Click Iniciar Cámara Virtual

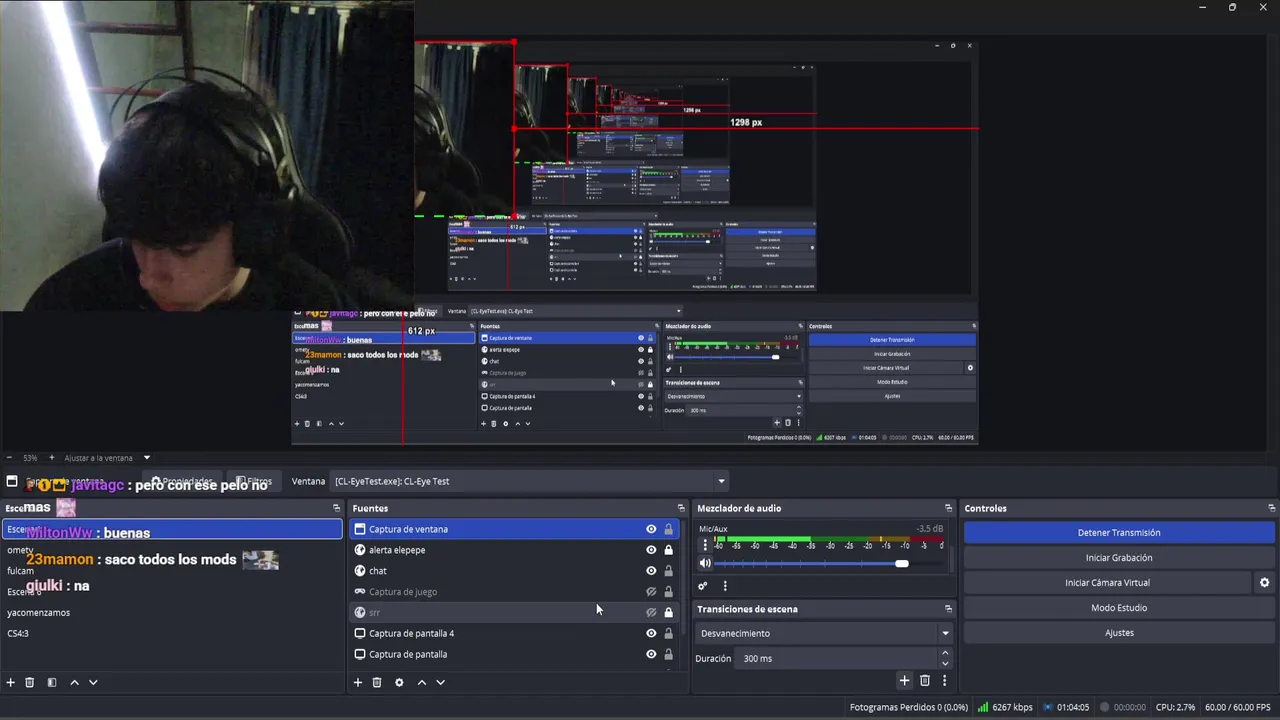pyautogui.click(x=1107, y=583)
